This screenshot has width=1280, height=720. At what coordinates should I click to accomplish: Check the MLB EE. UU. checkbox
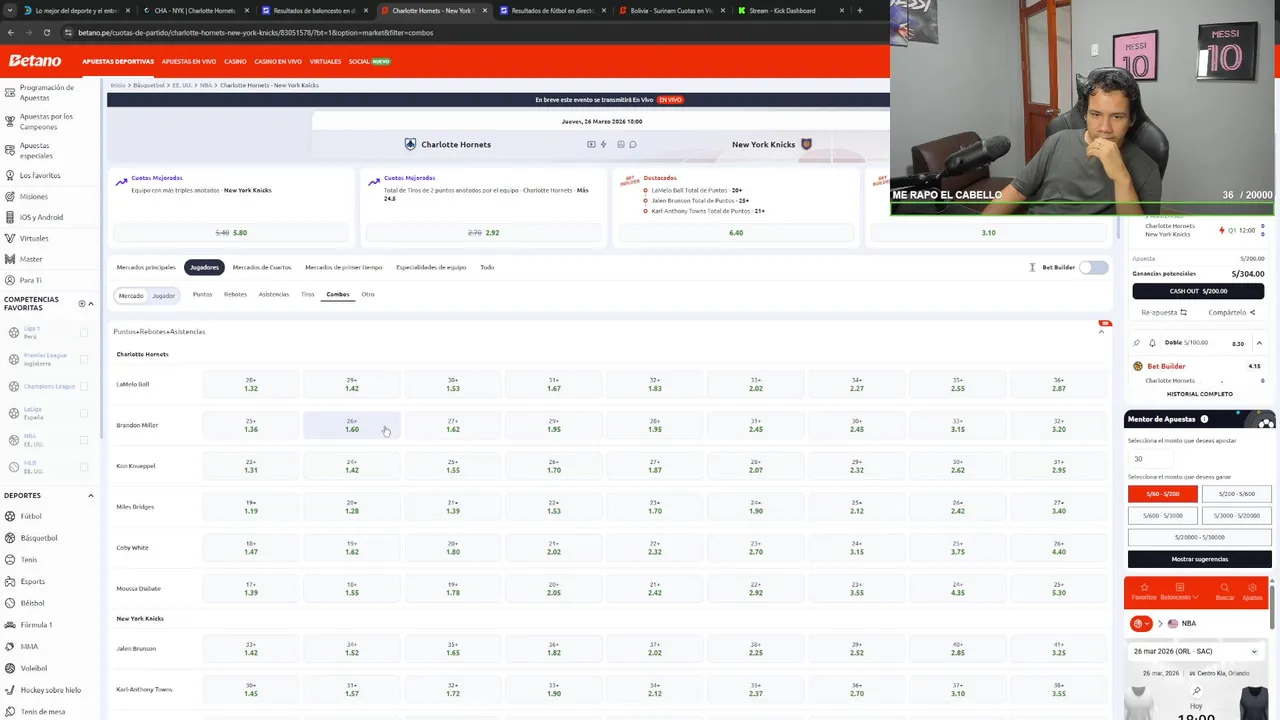pyautogui.click(x=84, y=467)
